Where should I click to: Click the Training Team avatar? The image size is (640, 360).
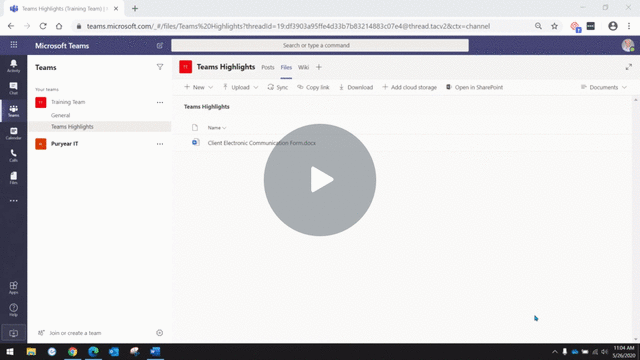pos(40,102)
